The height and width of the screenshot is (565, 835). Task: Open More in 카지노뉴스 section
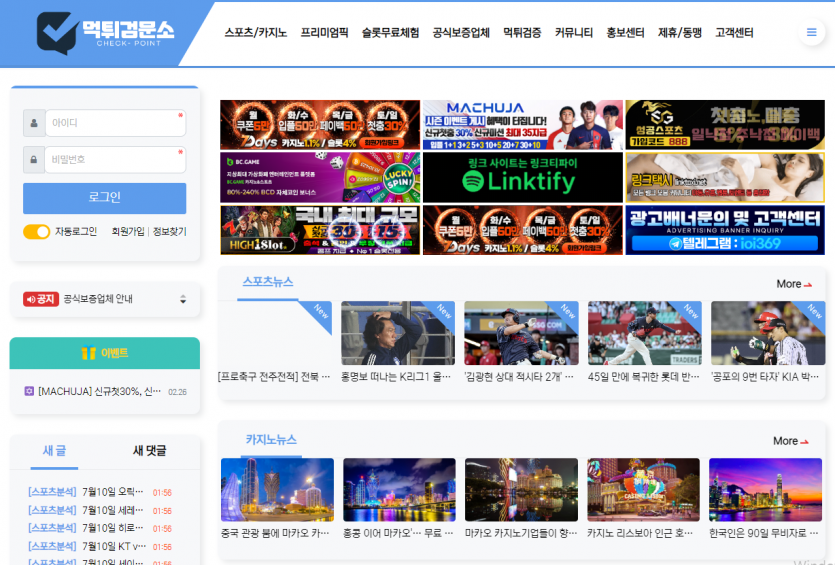pyautogui.click(x=790, y=441)
